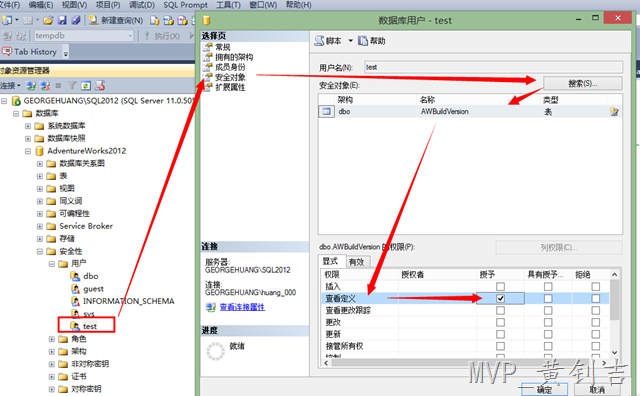This screenshot has width=640, height=396.
Task: Open the Tab History panel
Action: pos(30,52)
